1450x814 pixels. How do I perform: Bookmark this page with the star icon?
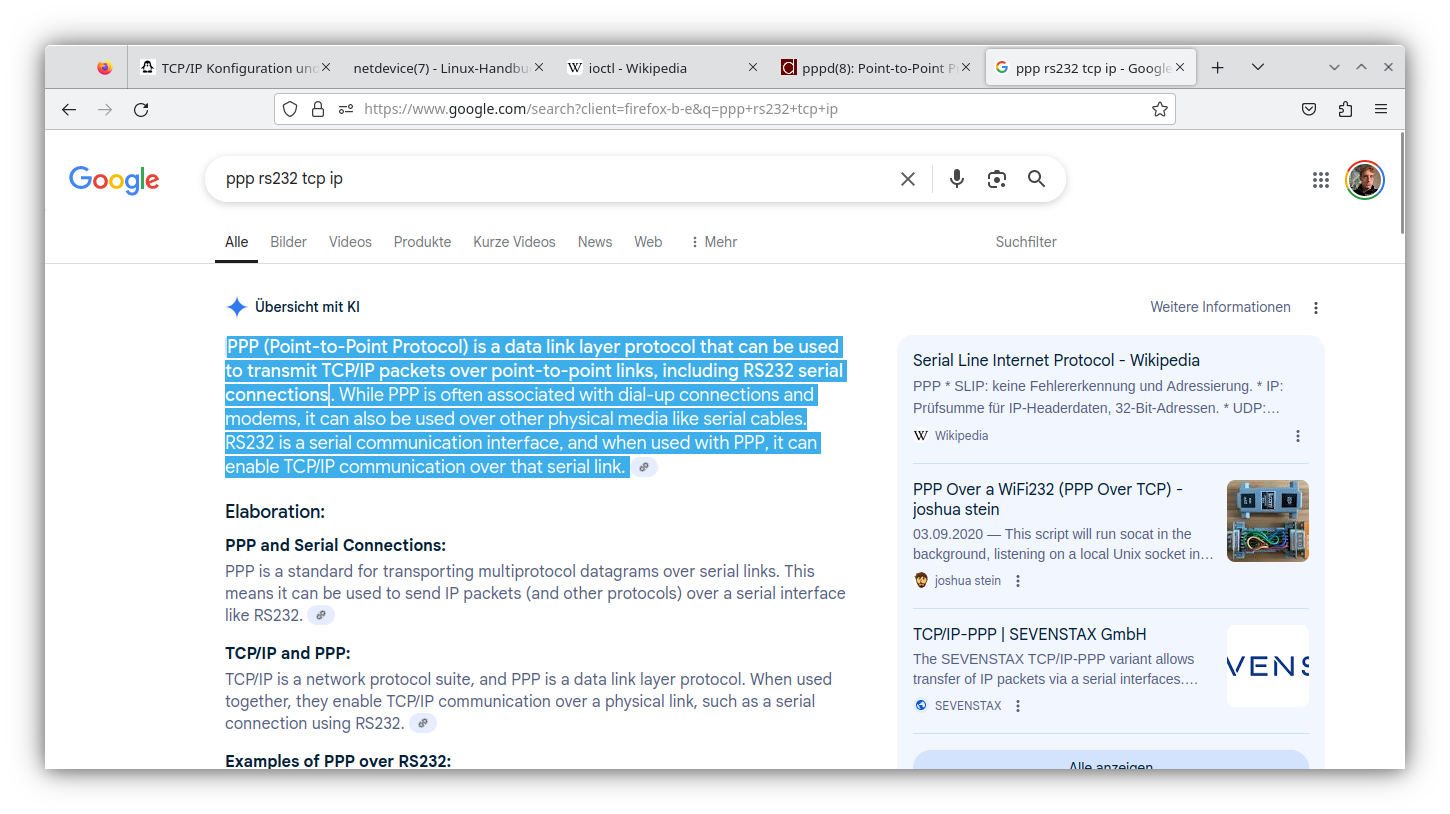pos(1159,108)
